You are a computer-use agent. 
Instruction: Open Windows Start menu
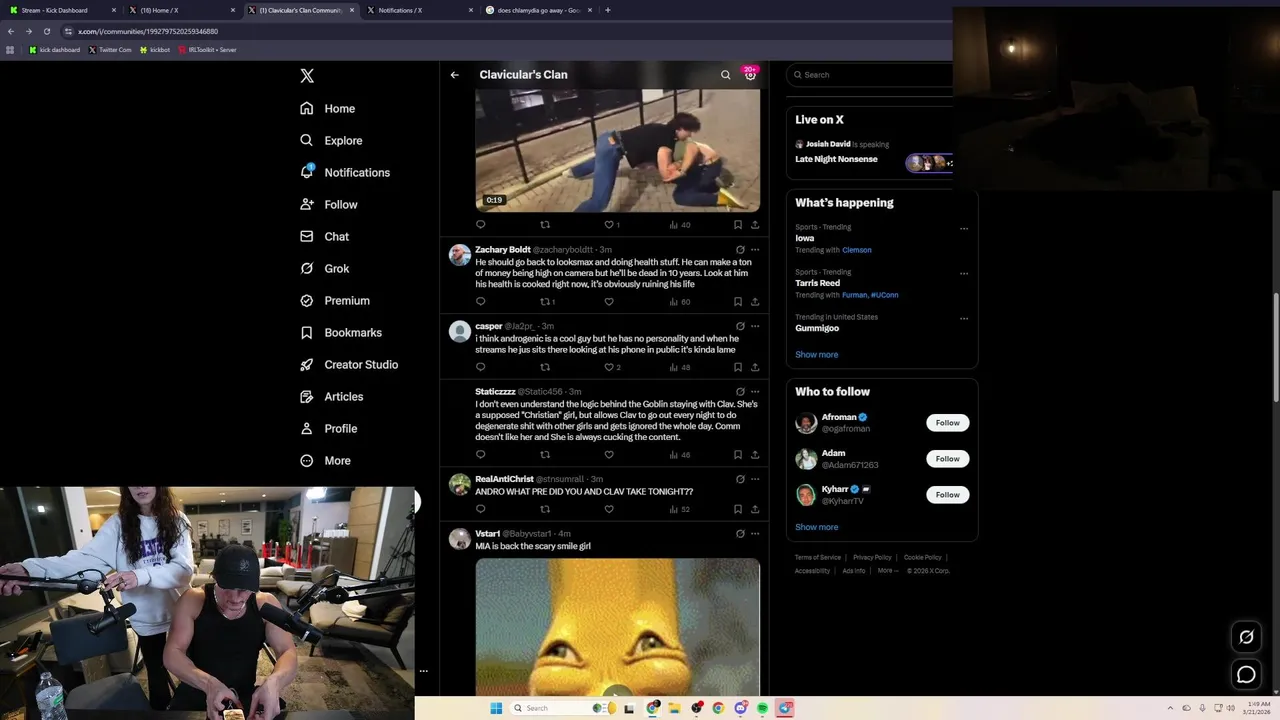(496, 708)
